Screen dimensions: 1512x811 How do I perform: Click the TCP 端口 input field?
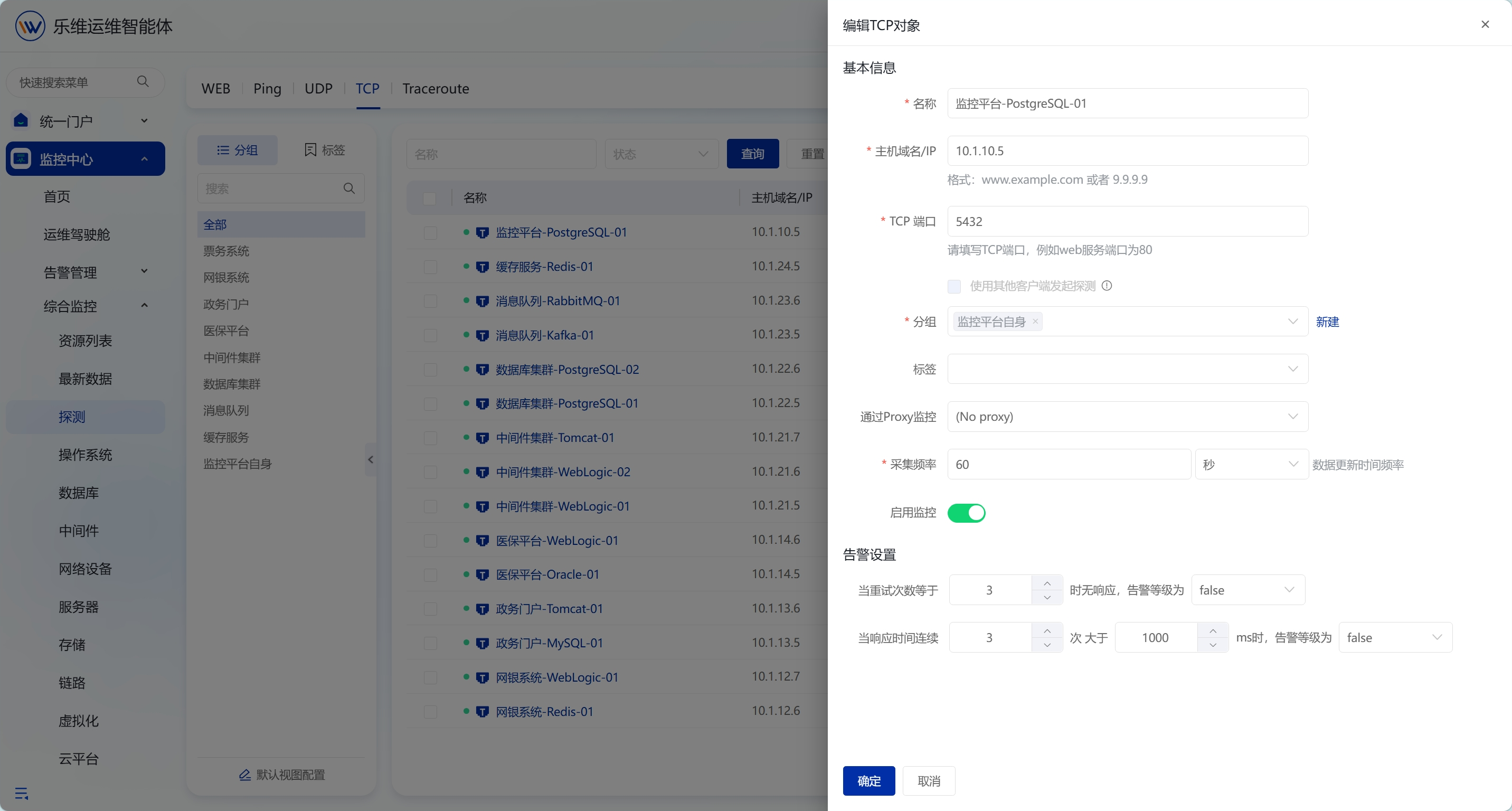(x=1128, y=221)
